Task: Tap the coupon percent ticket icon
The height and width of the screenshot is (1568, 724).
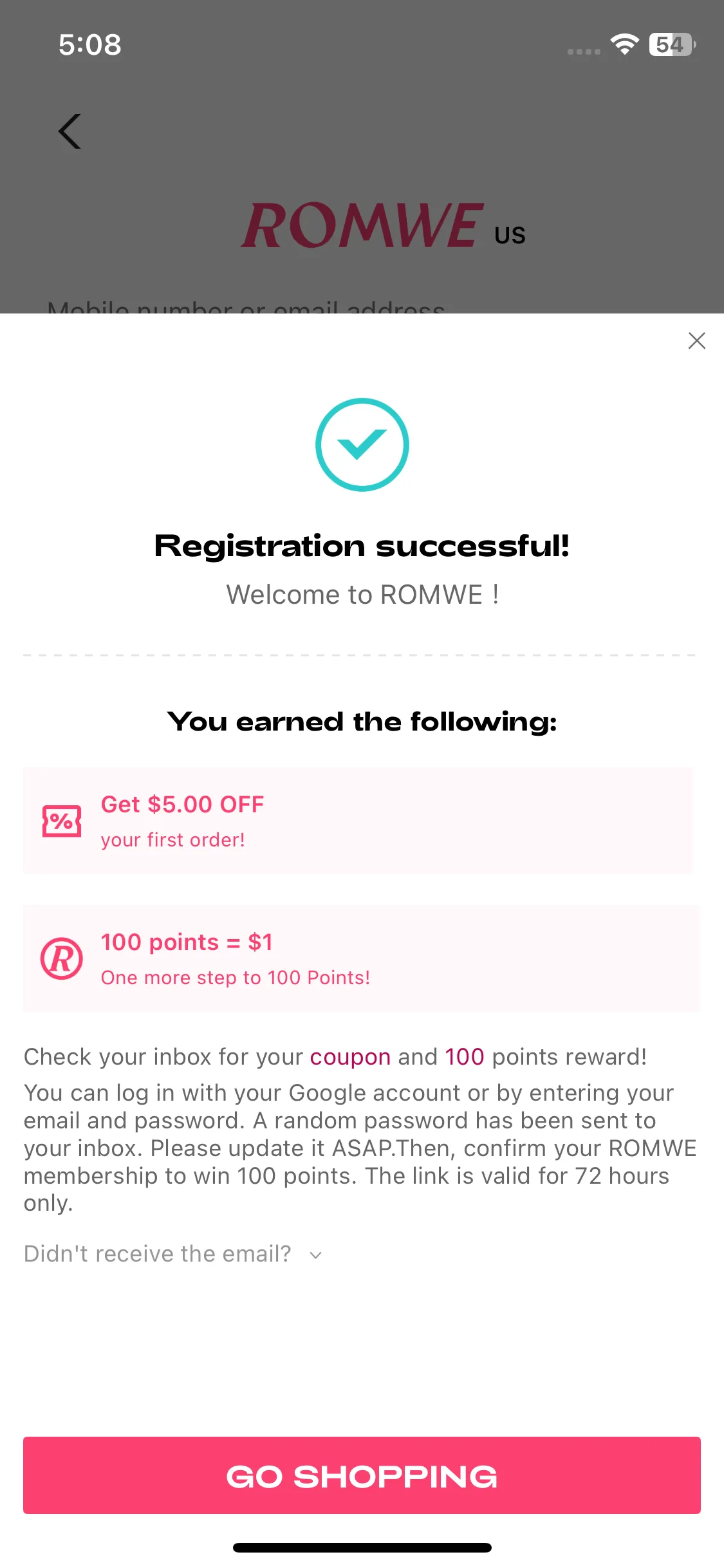Action: 62,821
